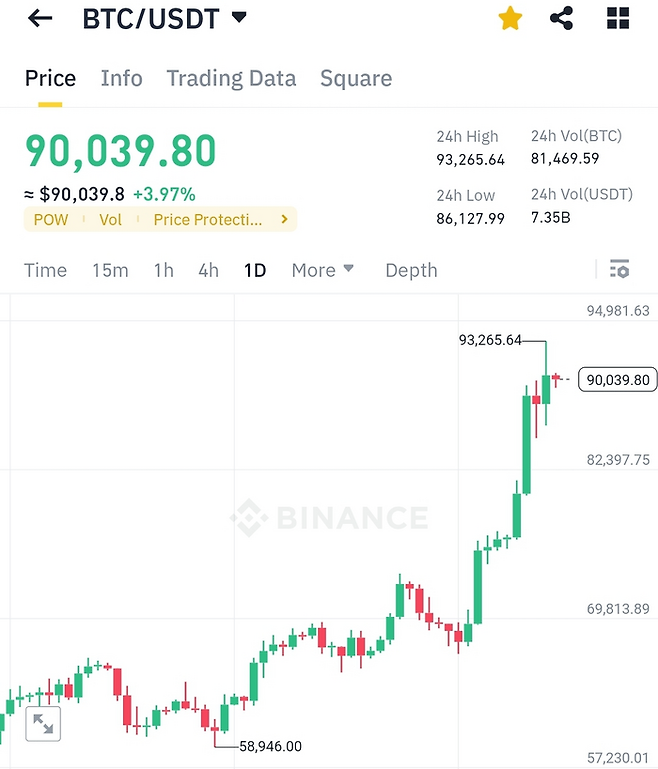Select the 1D chart interval
Viewport: 658px width, 769px height.
(x=255, y=270)
